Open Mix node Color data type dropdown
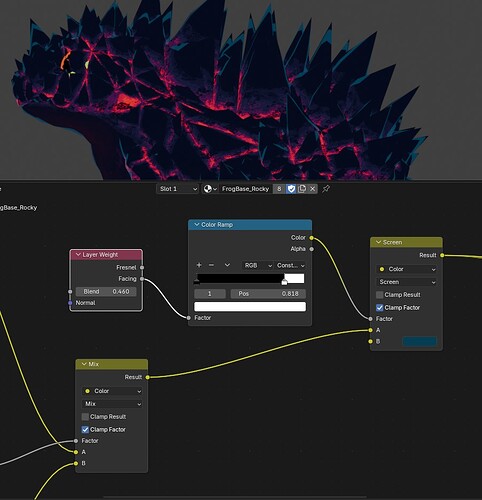 (x=112, y=391)
